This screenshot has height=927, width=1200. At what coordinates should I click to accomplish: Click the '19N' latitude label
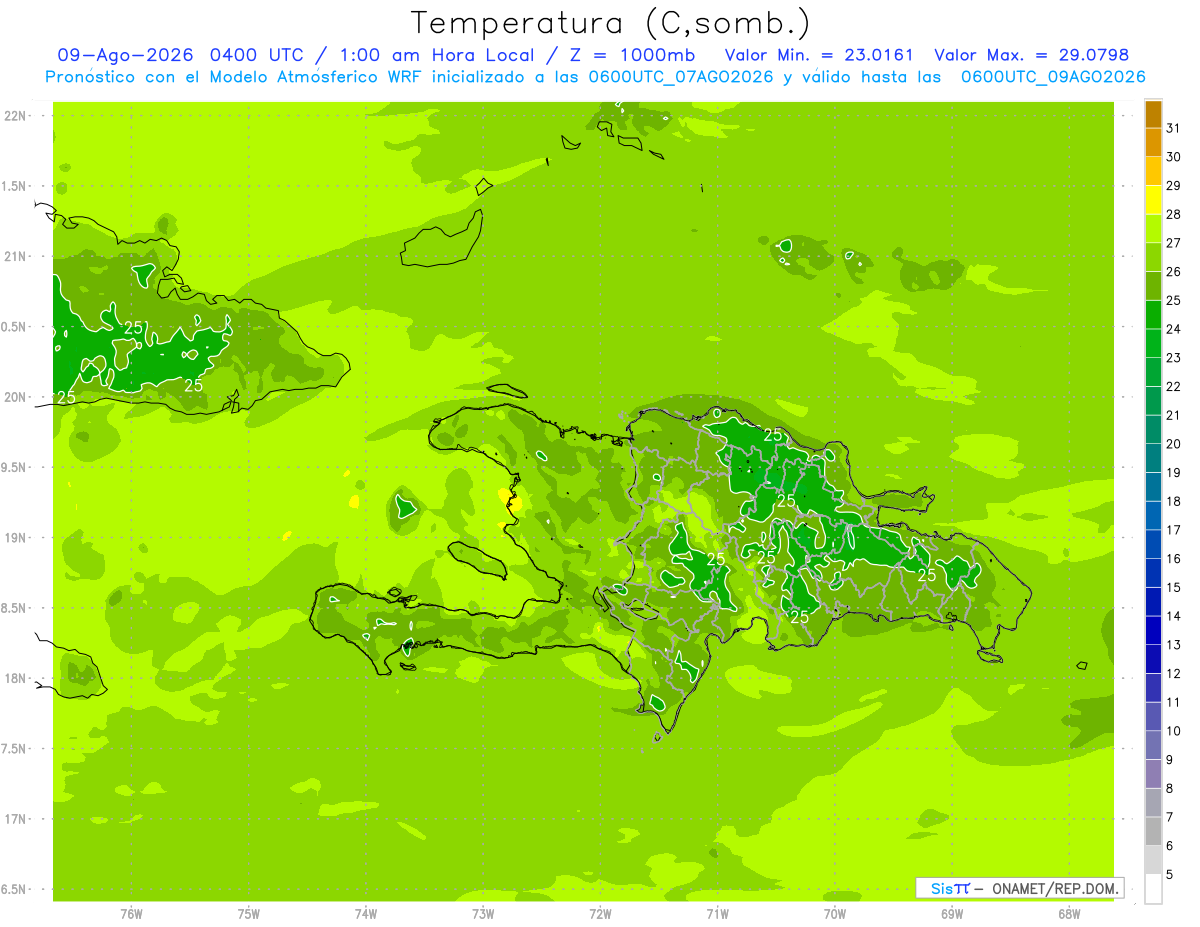15,538
